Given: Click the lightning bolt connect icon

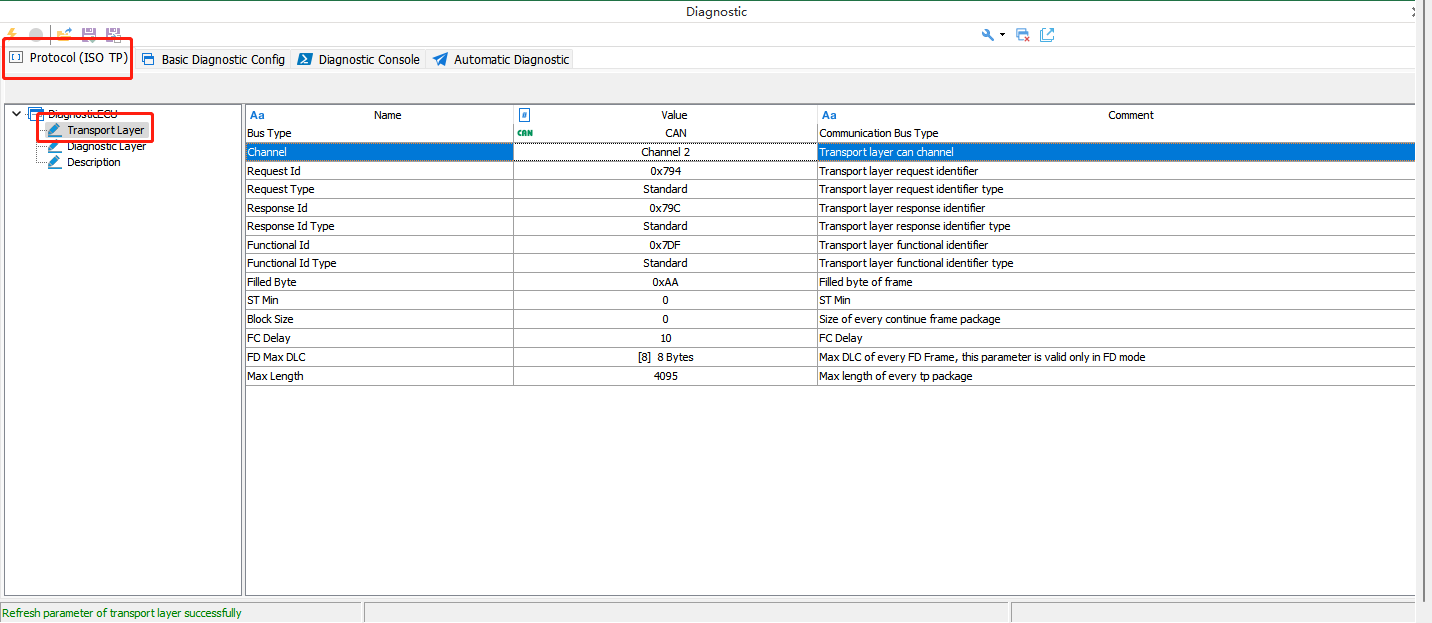Looking at the screenshot, I should 11,35.
